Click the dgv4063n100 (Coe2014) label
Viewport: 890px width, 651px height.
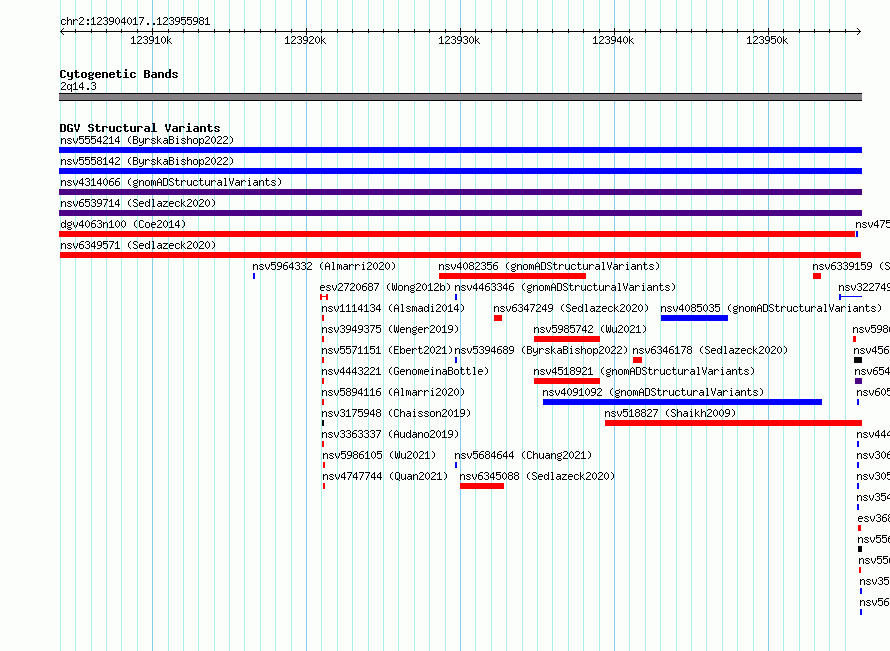(x=123, y=224)
